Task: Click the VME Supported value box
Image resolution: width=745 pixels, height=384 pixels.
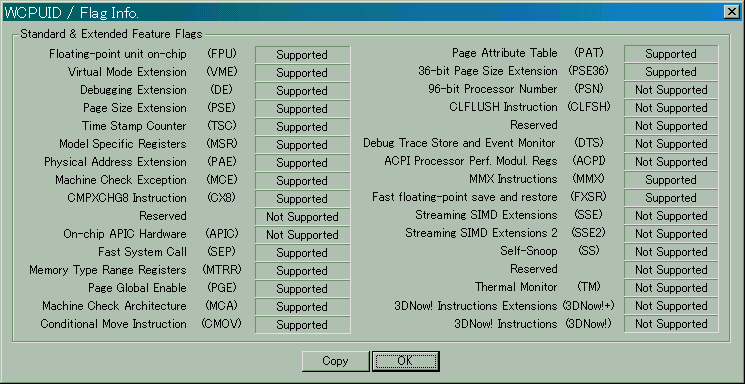Action: pos(302,73)
